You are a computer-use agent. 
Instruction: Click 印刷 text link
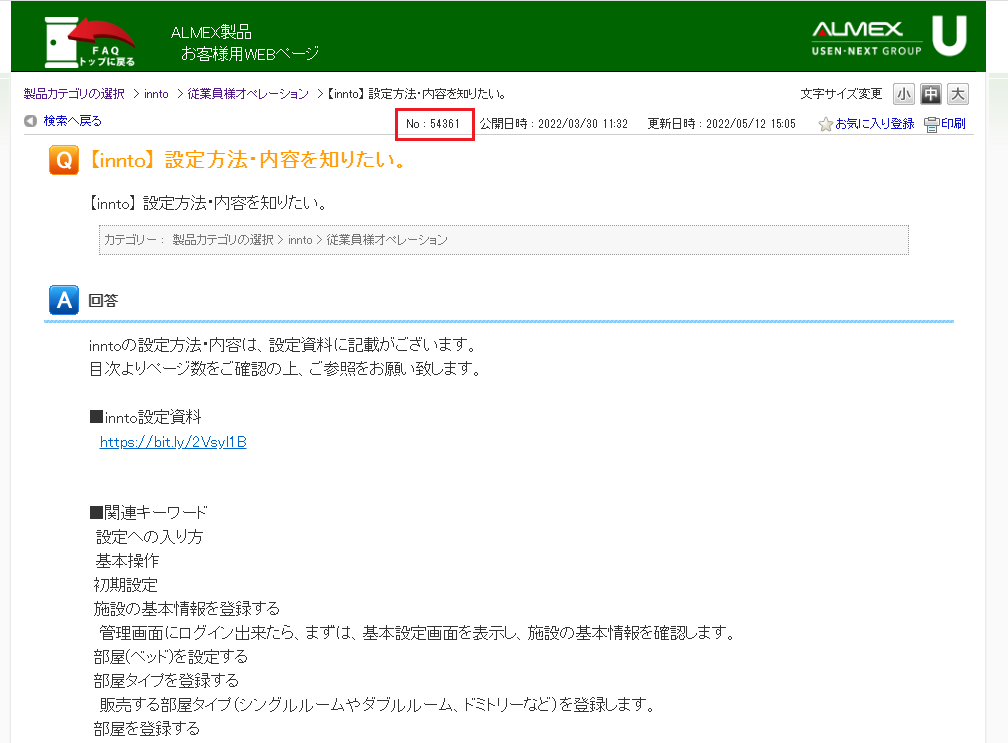click(x=953, y=124)
